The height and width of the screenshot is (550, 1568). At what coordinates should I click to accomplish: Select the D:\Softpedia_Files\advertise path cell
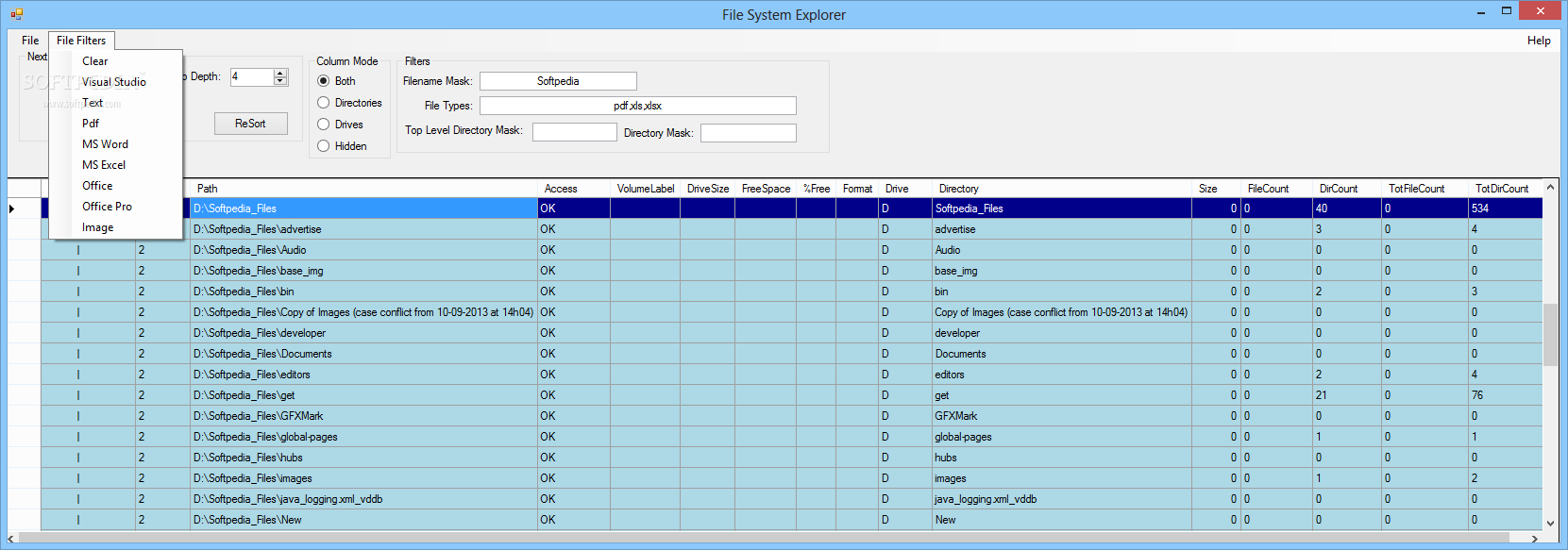pos(363,229)
